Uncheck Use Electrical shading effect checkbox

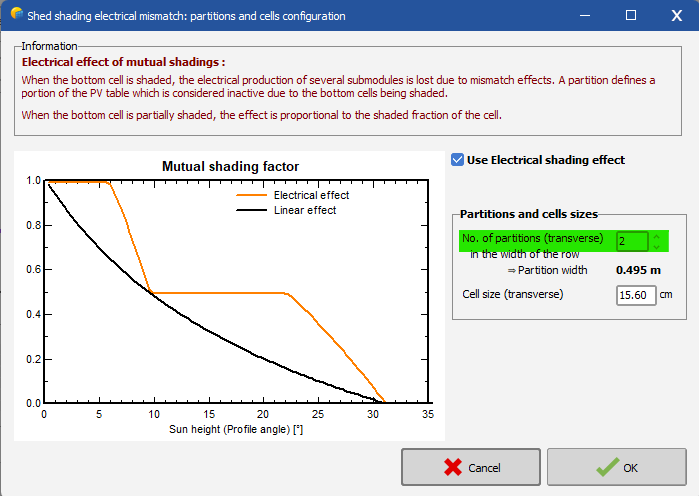pyautogui.click(x=457, y=160)
